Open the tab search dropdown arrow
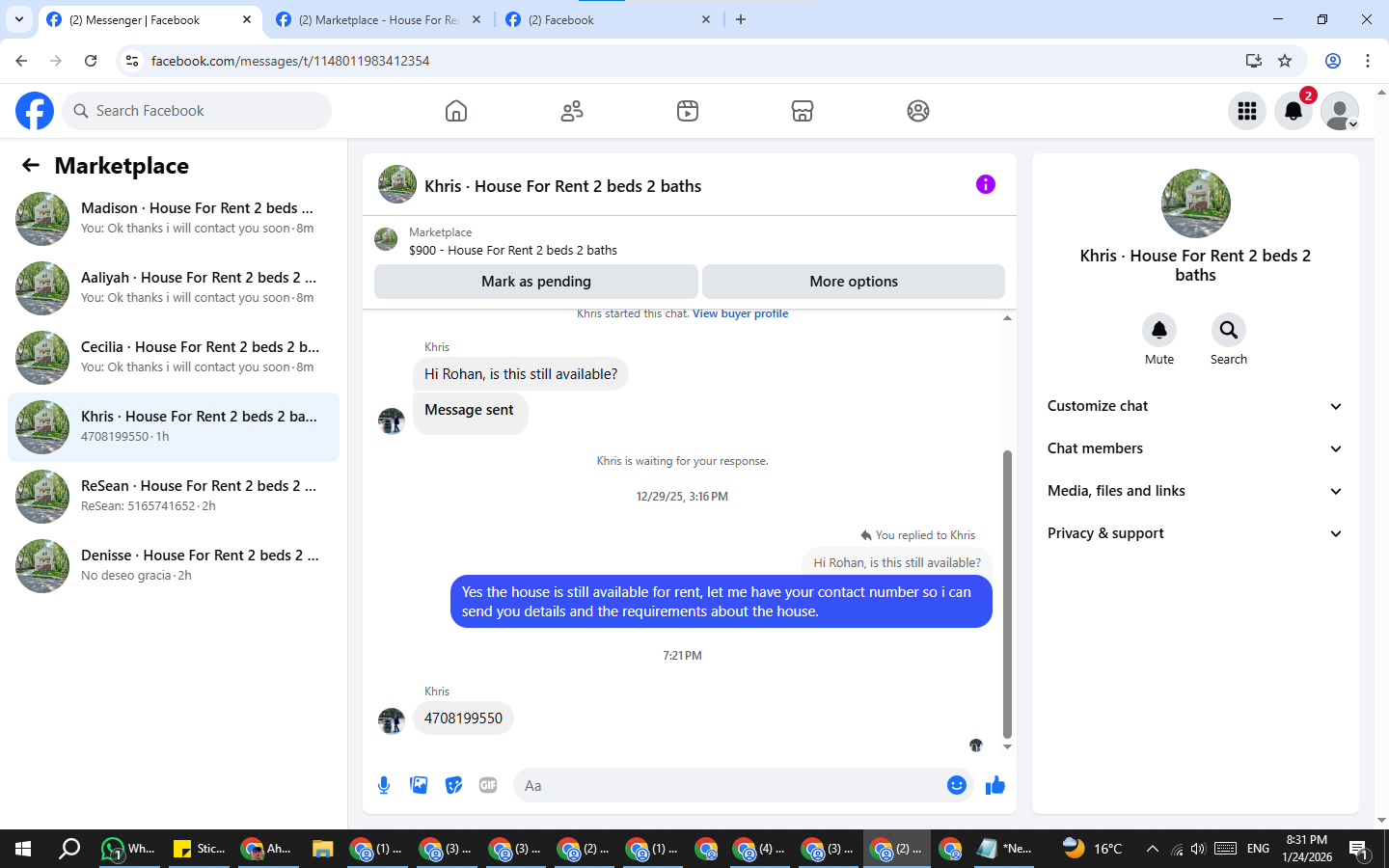Screen dimensions: 1389x868 pyautogui.click(x=19, y=19)
